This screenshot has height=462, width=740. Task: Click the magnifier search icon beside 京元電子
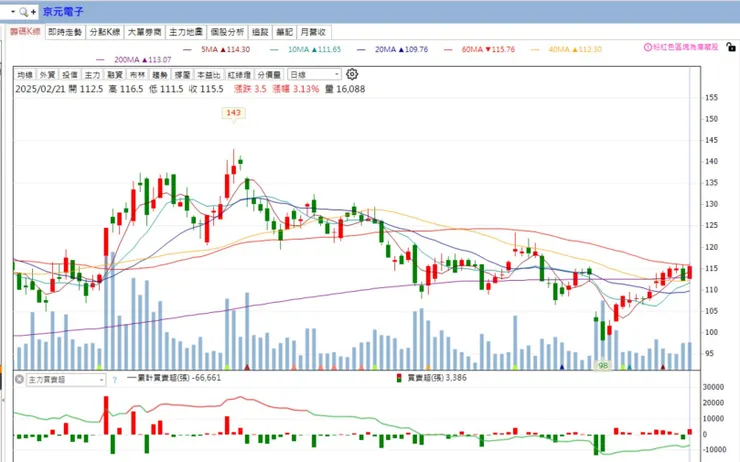point(23,12)
